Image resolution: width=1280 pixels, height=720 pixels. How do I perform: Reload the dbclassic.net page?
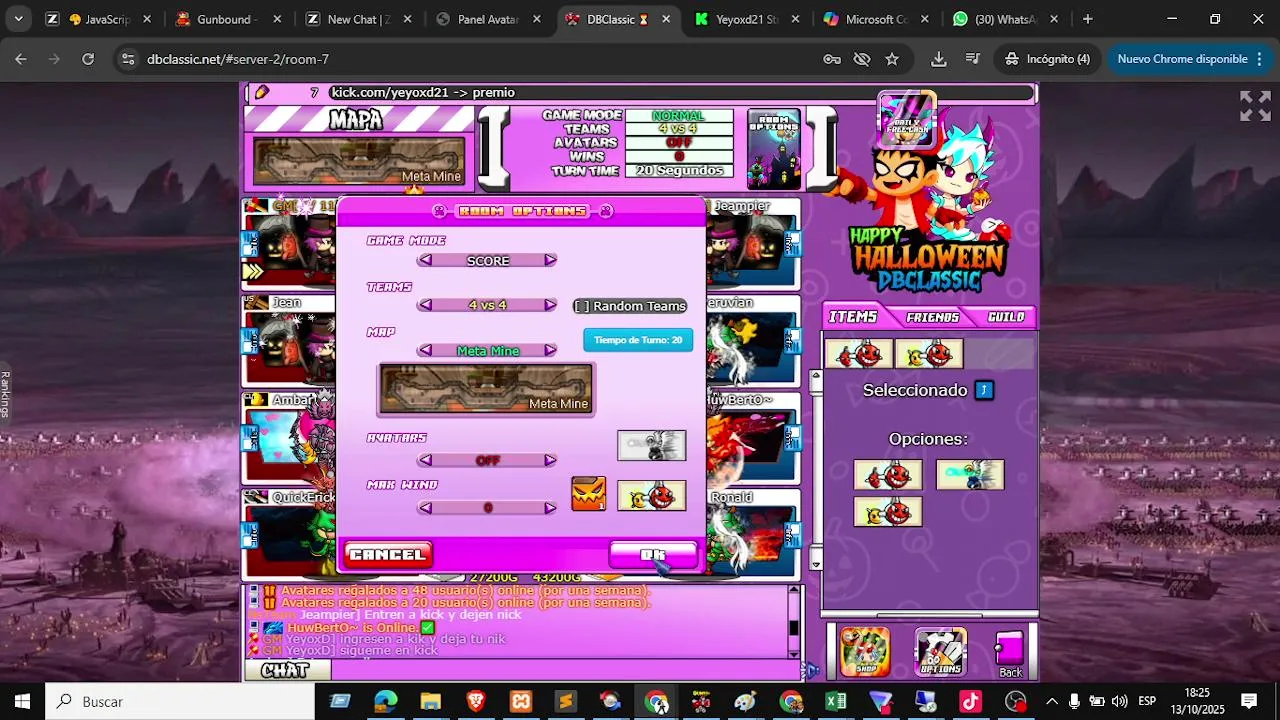click(88, 59)
